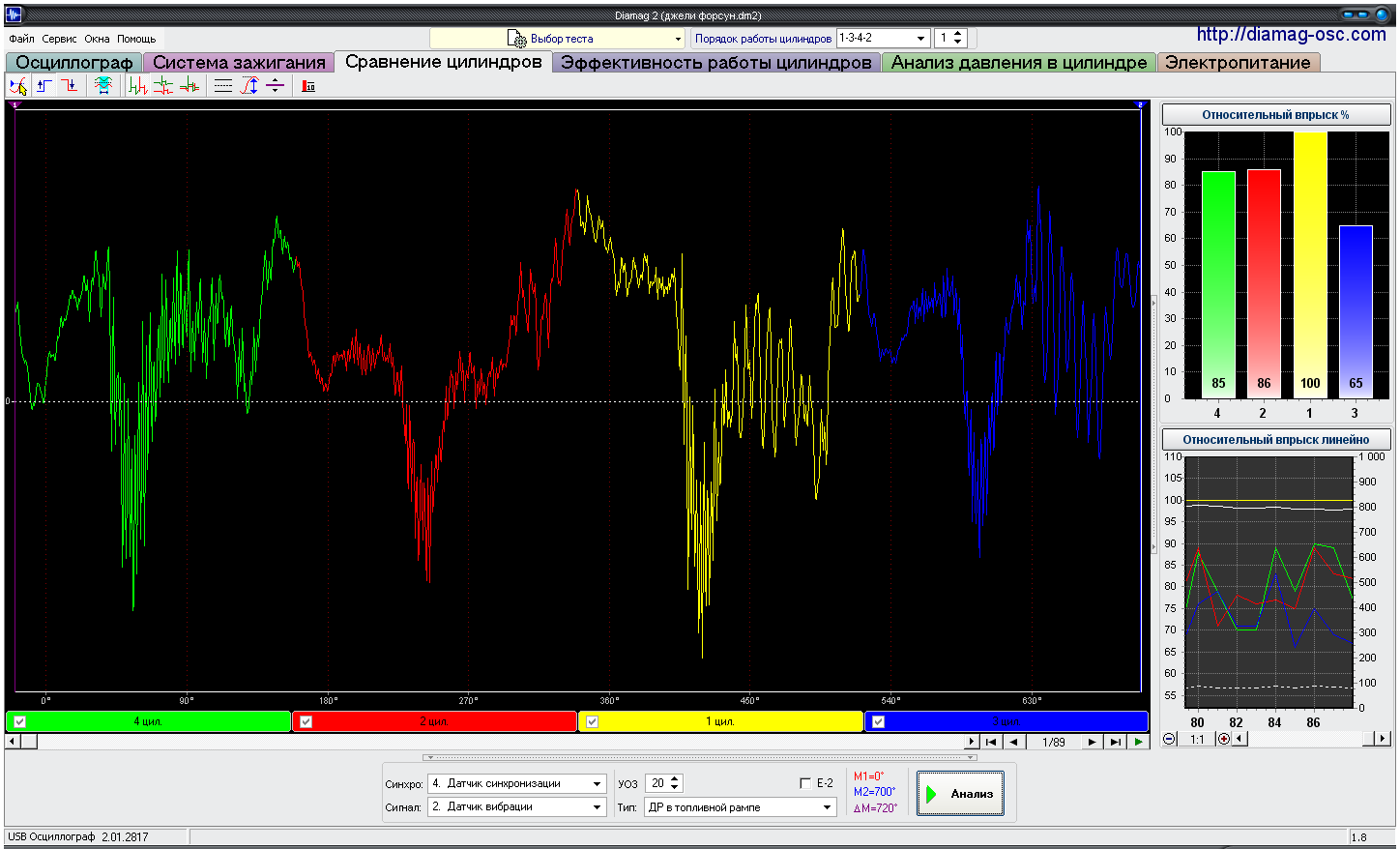Toggle the dashed horizontal grid lines icon

[x=223, y=86]
